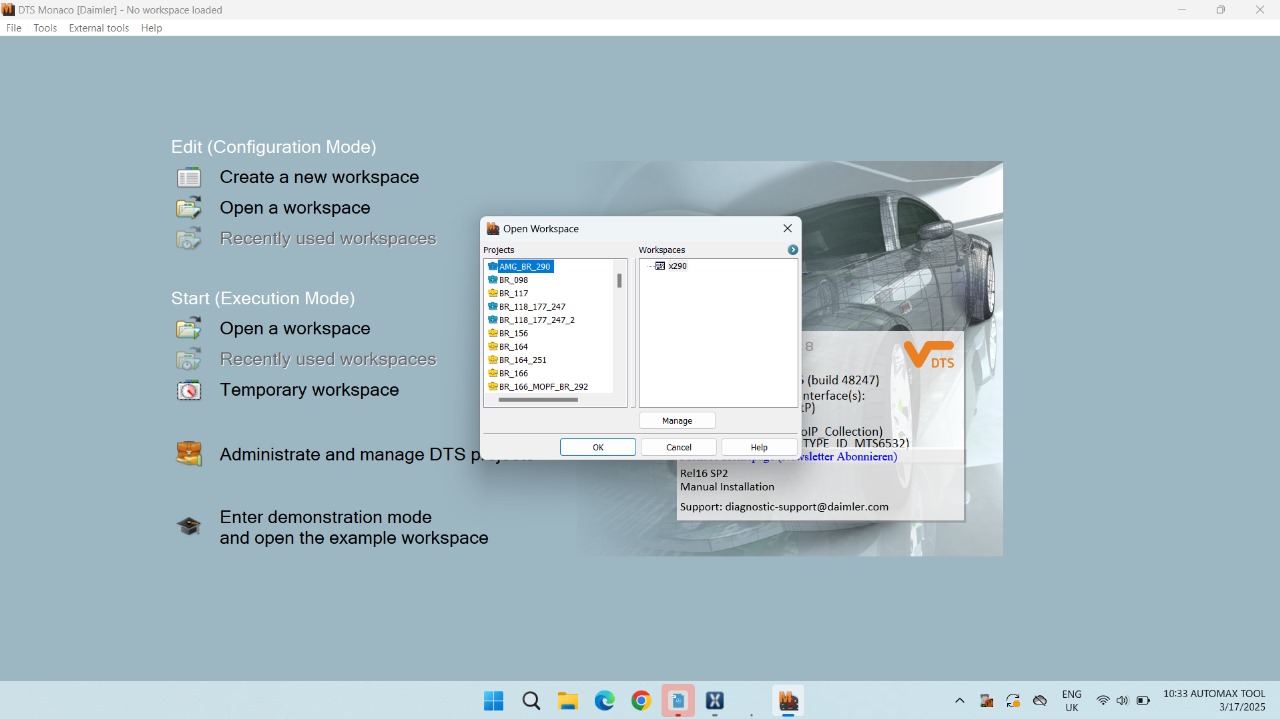Click the ENG UK language indicator
The image size is (1280, 719).
pos(1071,701)
